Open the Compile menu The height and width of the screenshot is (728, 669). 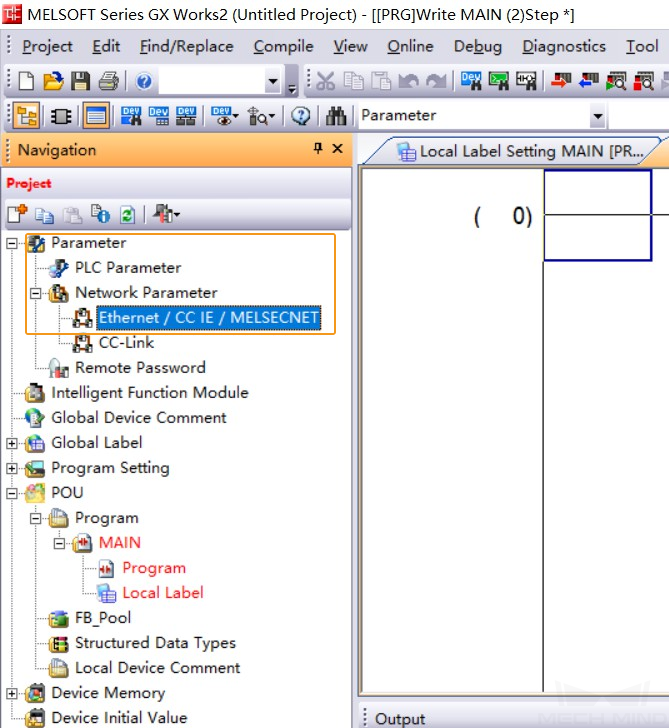pyautogui.click(x=283, y=46)
